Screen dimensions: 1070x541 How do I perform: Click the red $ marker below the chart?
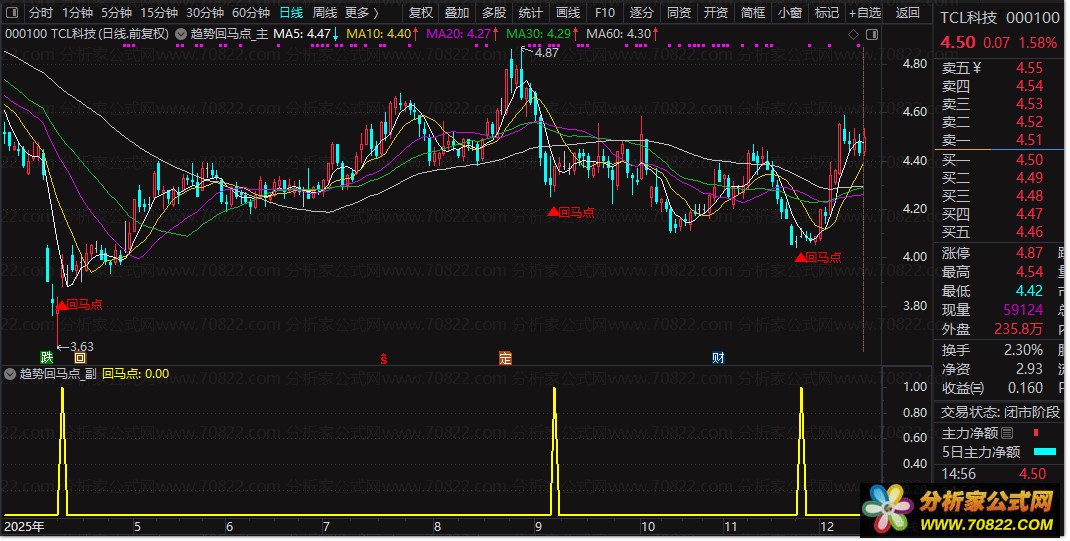coord(383,357)
